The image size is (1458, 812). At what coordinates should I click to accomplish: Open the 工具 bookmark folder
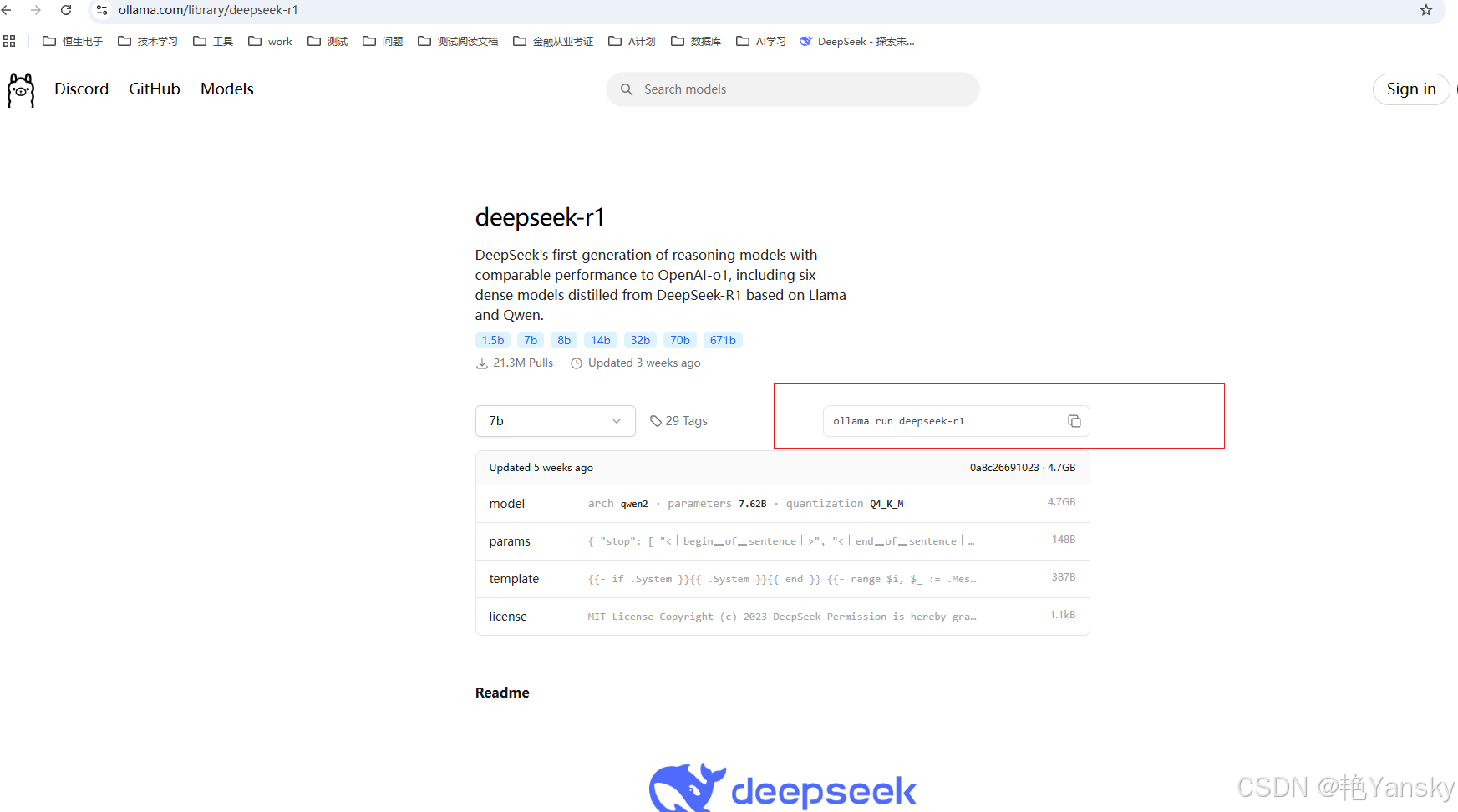tap(213, 41)
